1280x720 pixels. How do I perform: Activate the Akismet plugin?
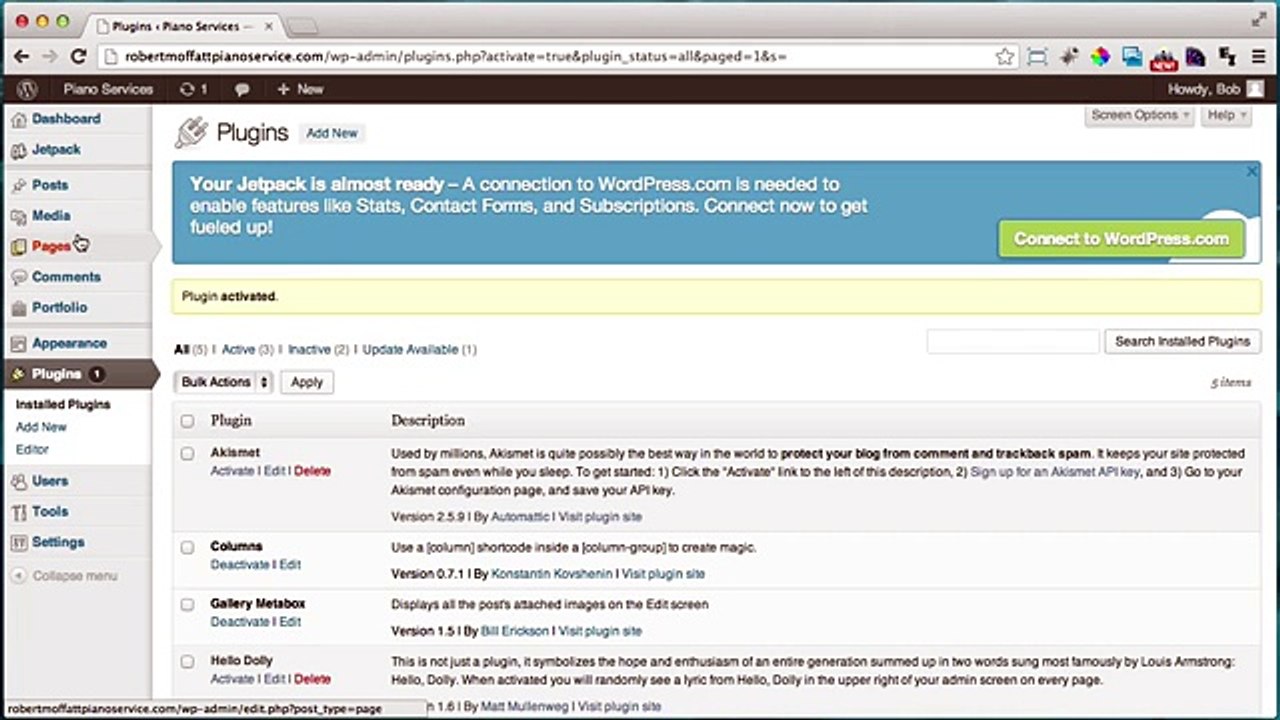232,471
